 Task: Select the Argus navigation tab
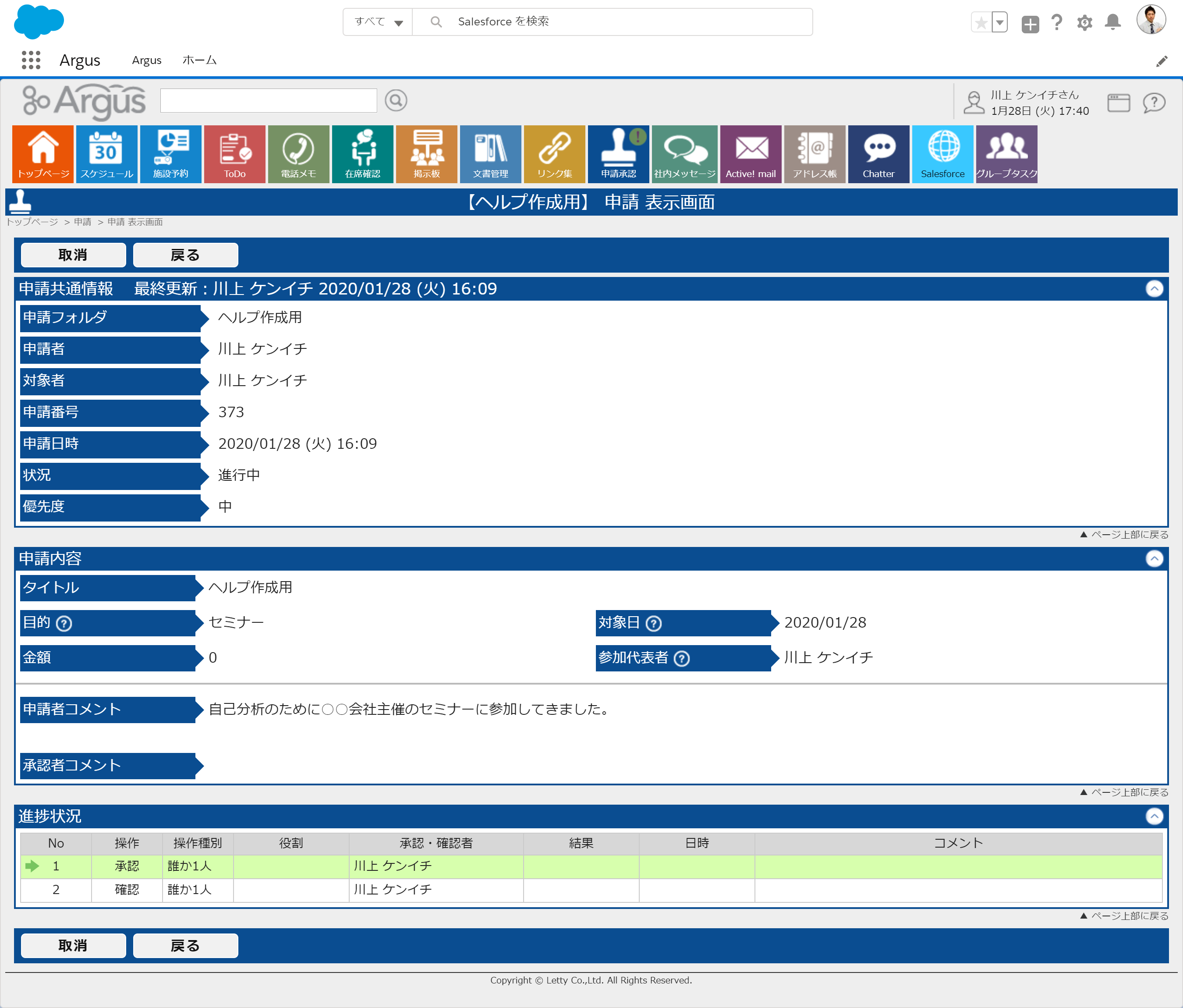(147, 60)
